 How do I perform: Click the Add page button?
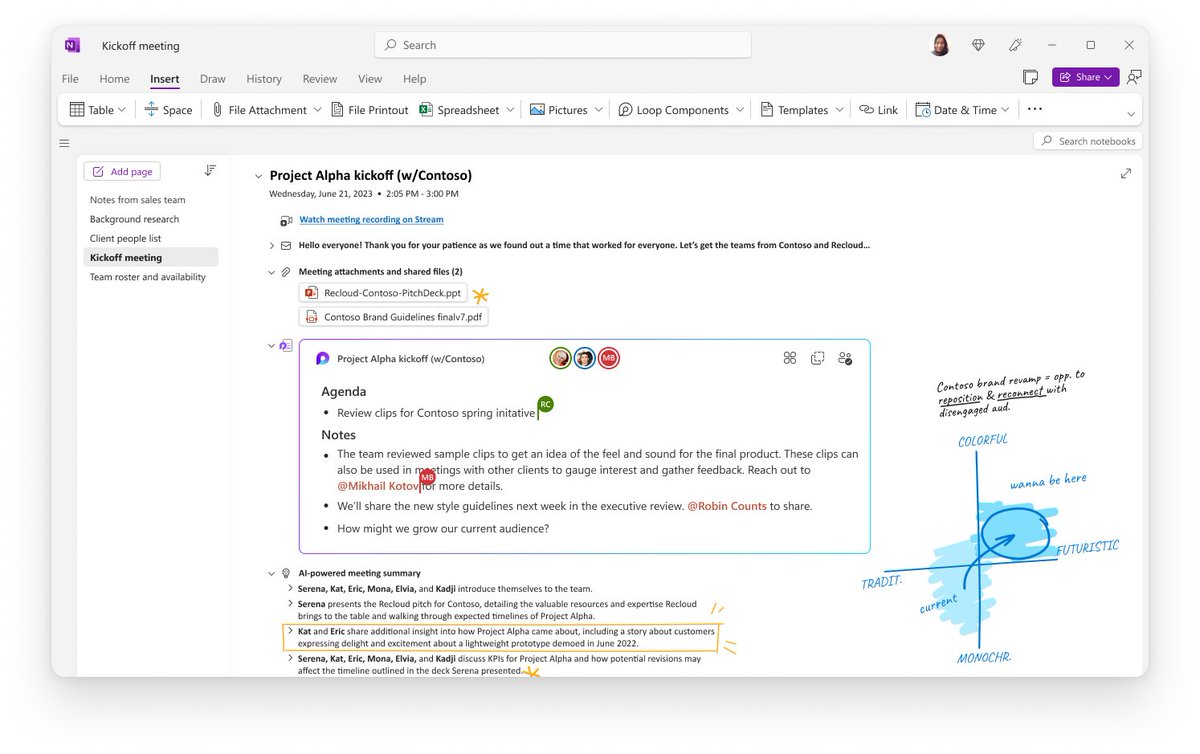pos(121,170)
